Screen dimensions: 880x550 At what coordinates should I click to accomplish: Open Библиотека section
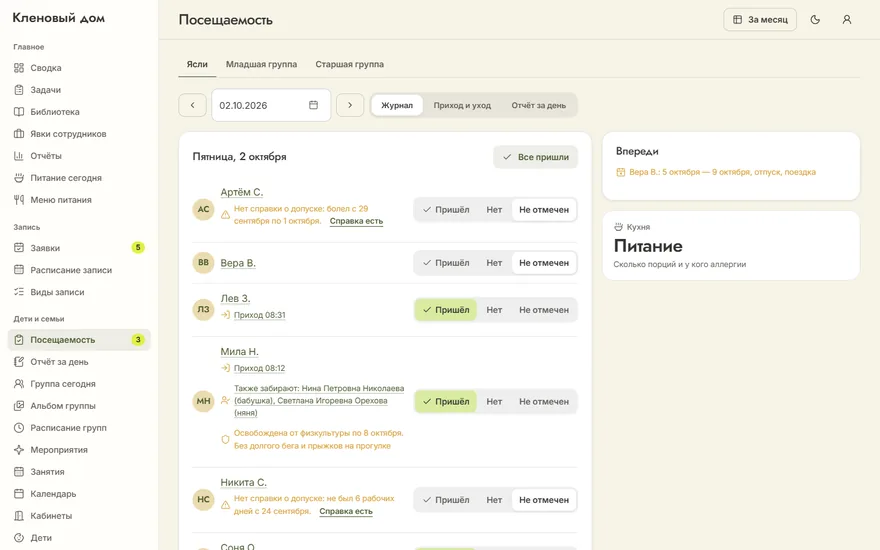(79, 112)
